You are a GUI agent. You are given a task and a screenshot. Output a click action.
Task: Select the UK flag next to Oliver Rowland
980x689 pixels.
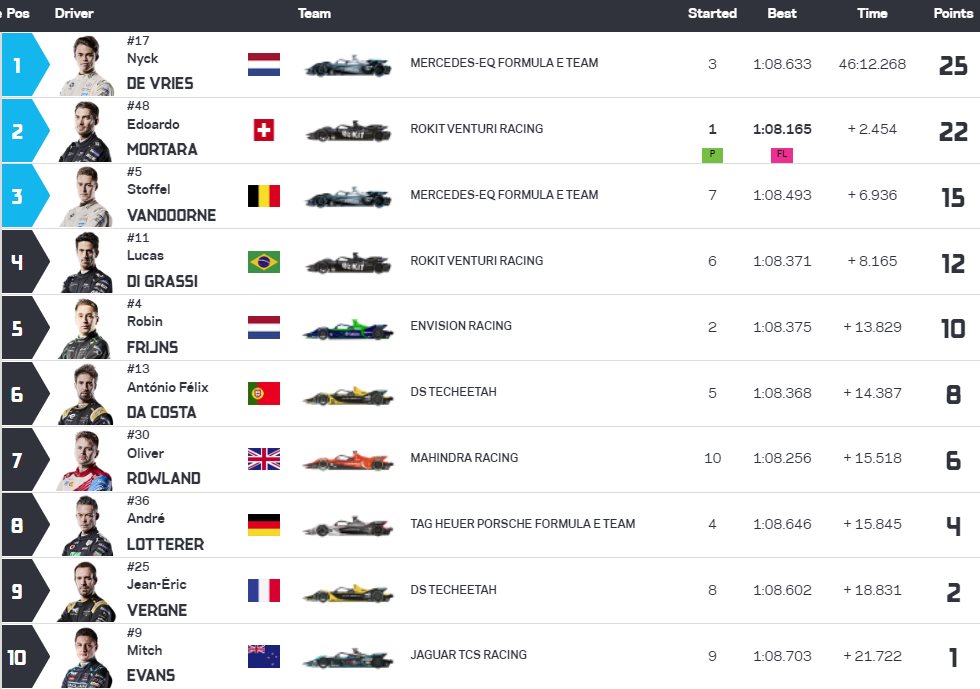point(264,459)
